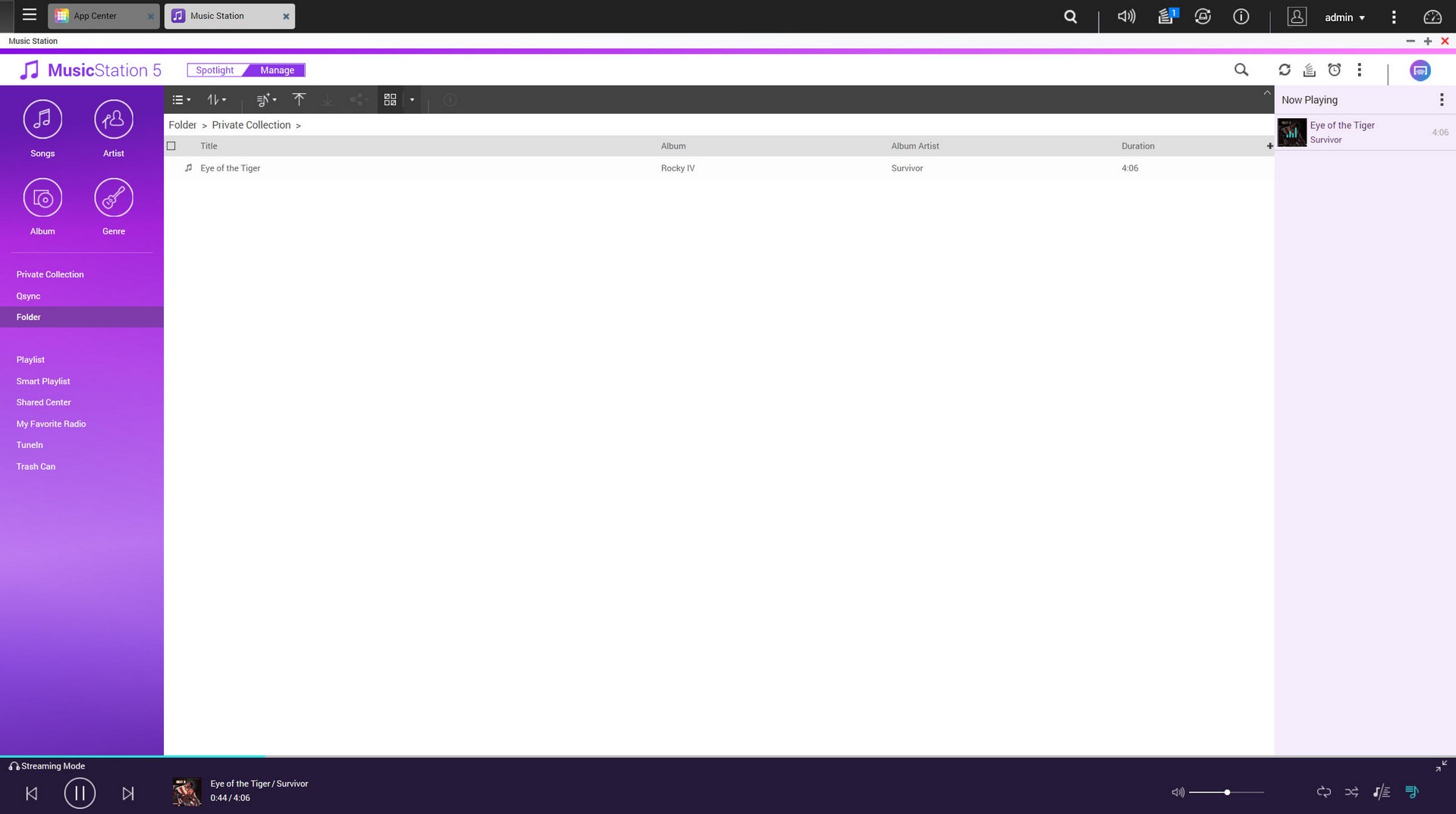This screenshot has height=814, width=1456.
Task: Expand the grid view dropdown arrow
Action: 412,100
